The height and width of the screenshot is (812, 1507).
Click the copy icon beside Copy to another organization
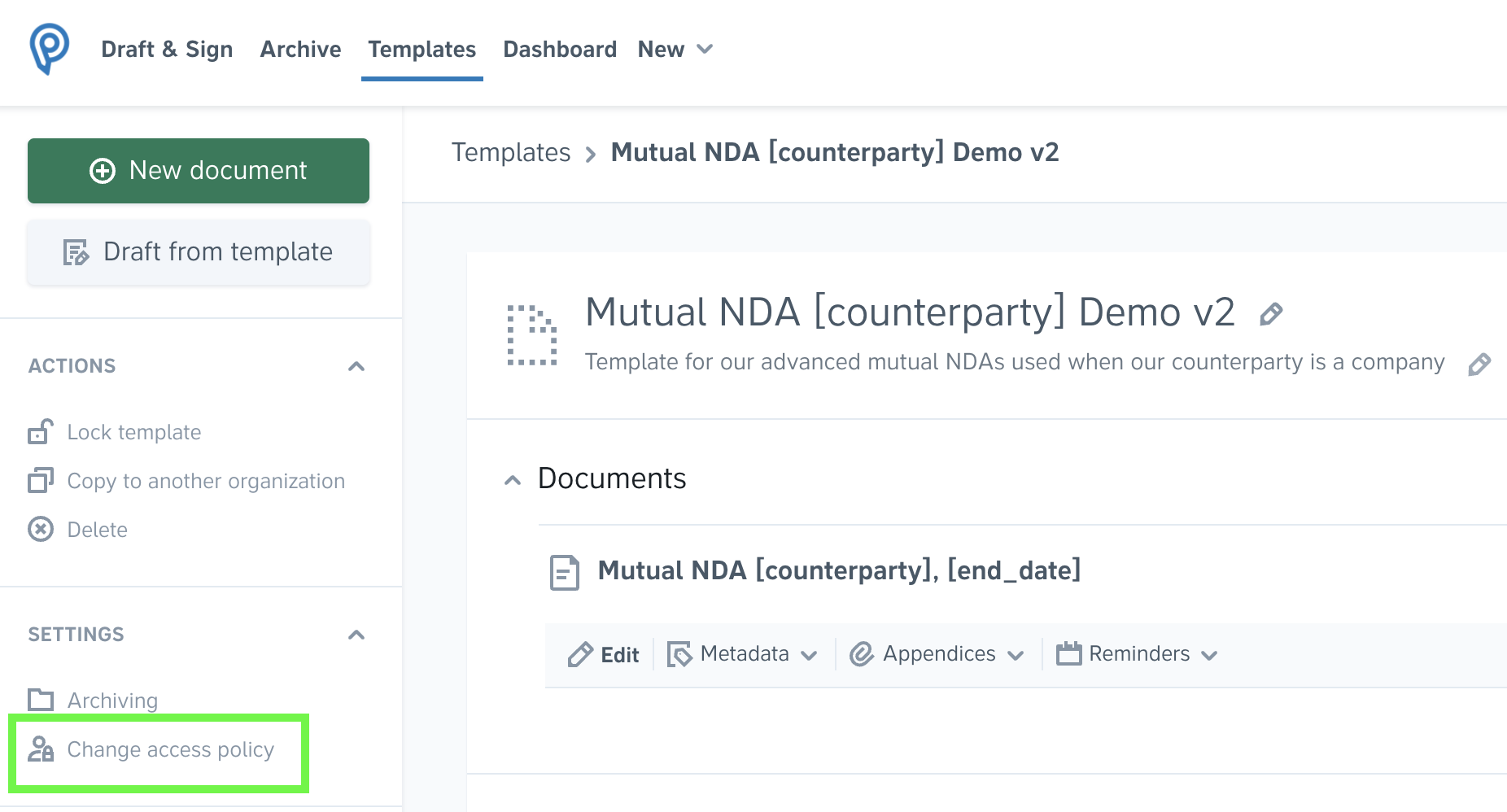point(41,481)
